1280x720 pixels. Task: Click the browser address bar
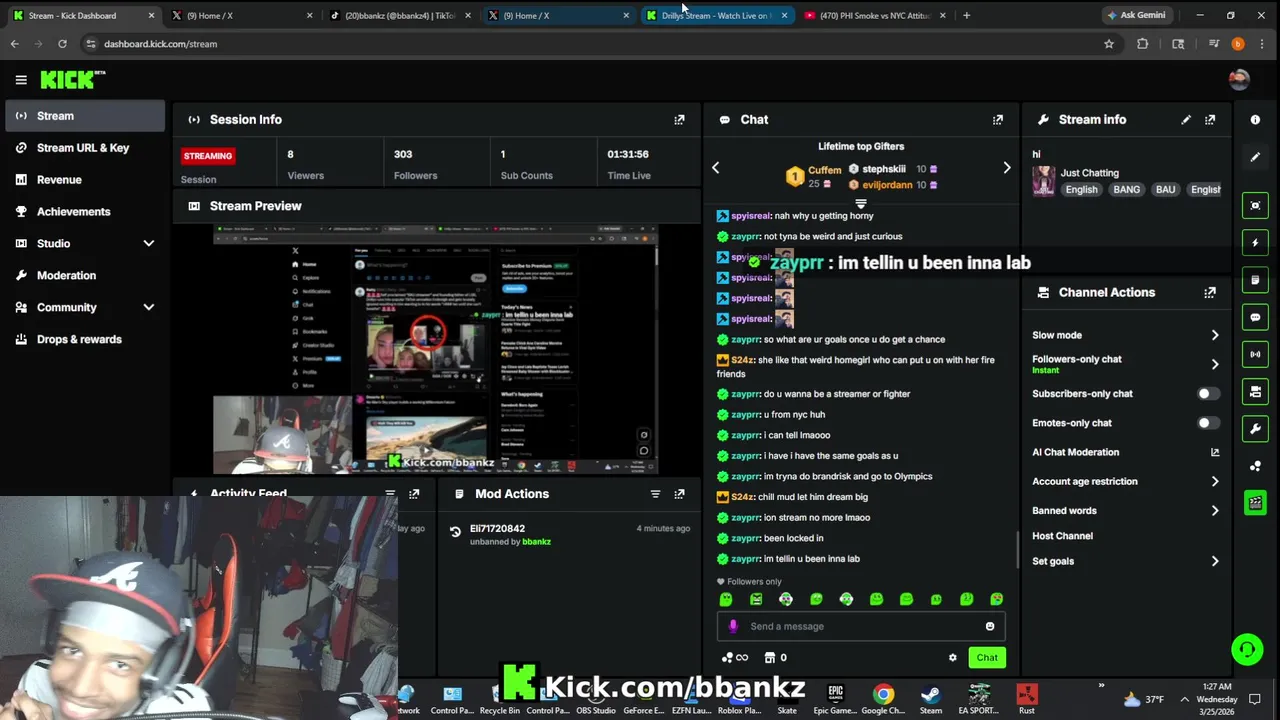click(590, 44)
